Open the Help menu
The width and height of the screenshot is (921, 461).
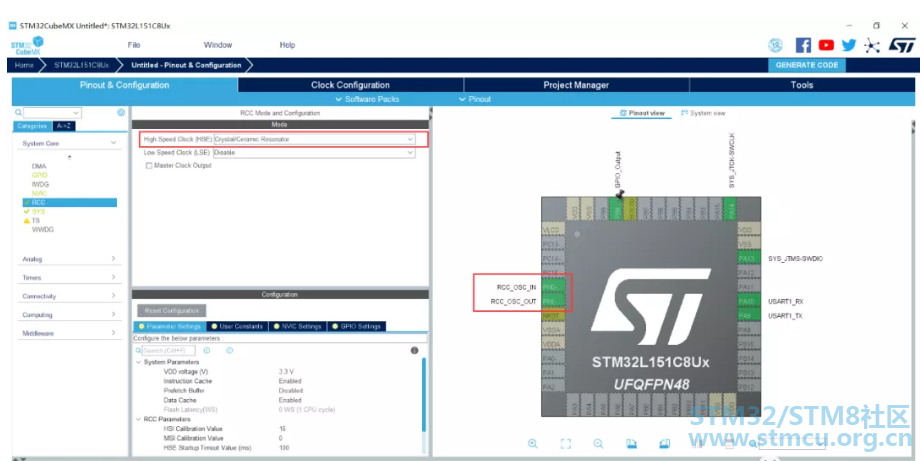coord(287,45)
